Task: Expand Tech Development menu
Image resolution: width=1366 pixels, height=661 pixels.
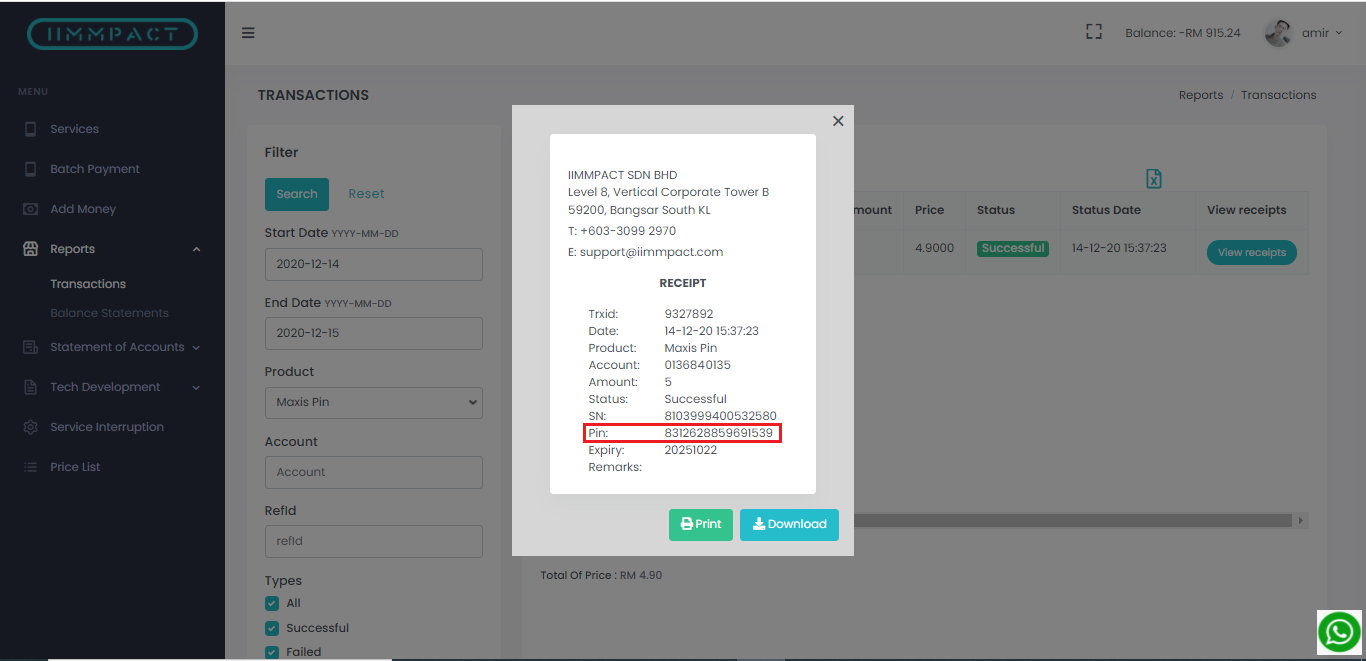Action: 112,387
